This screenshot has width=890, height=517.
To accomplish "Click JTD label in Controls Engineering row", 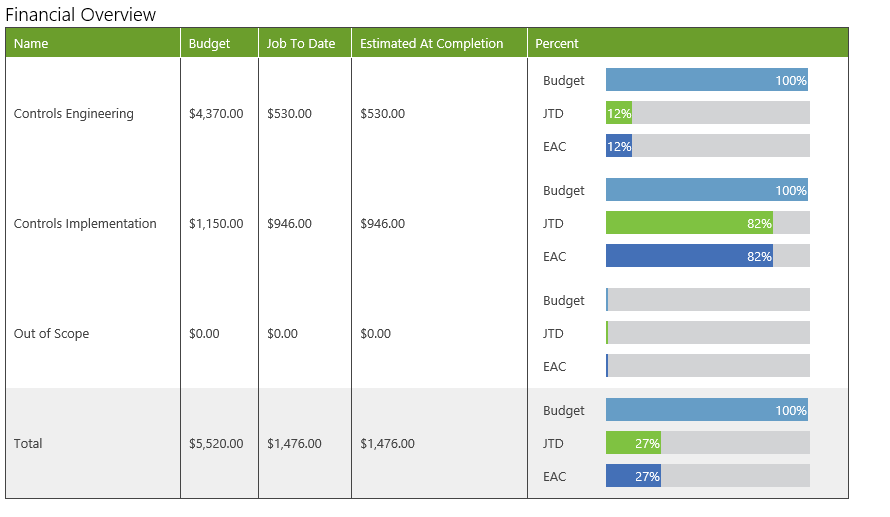I will [x=553, y=114].
